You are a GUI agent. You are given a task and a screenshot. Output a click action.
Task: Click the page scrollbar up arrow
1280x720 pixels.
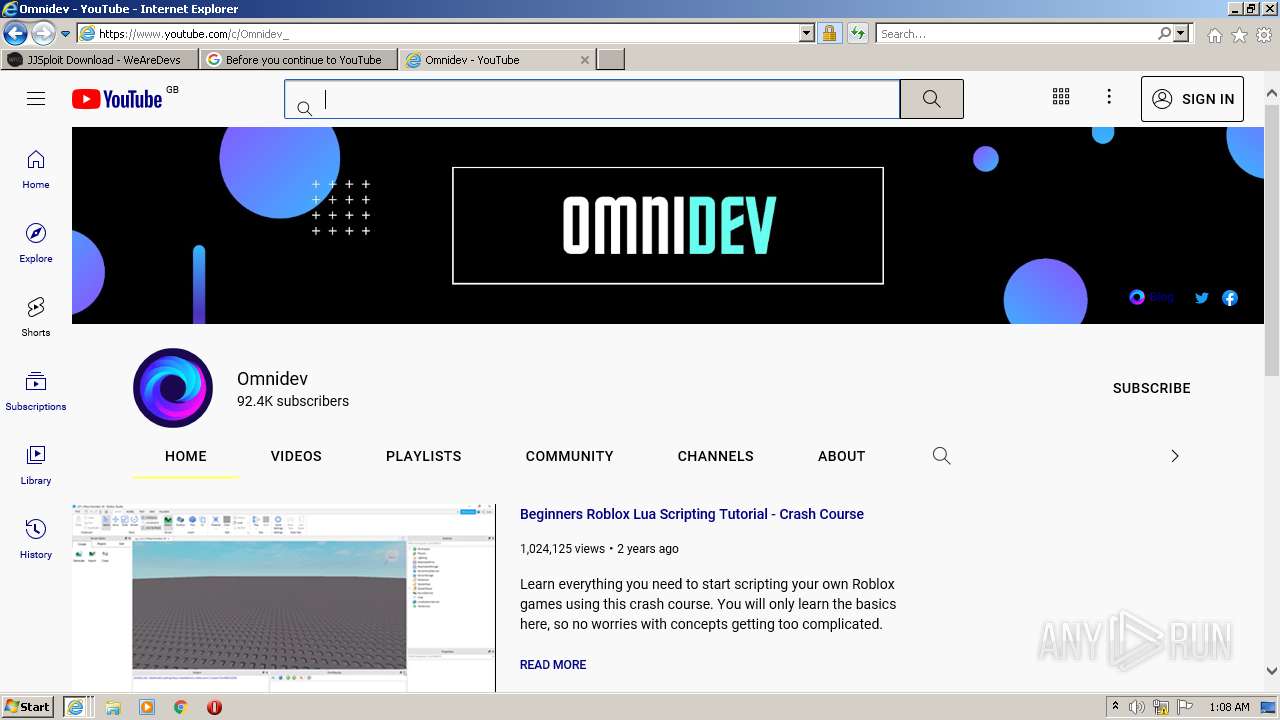click(x=1272, y=93)
